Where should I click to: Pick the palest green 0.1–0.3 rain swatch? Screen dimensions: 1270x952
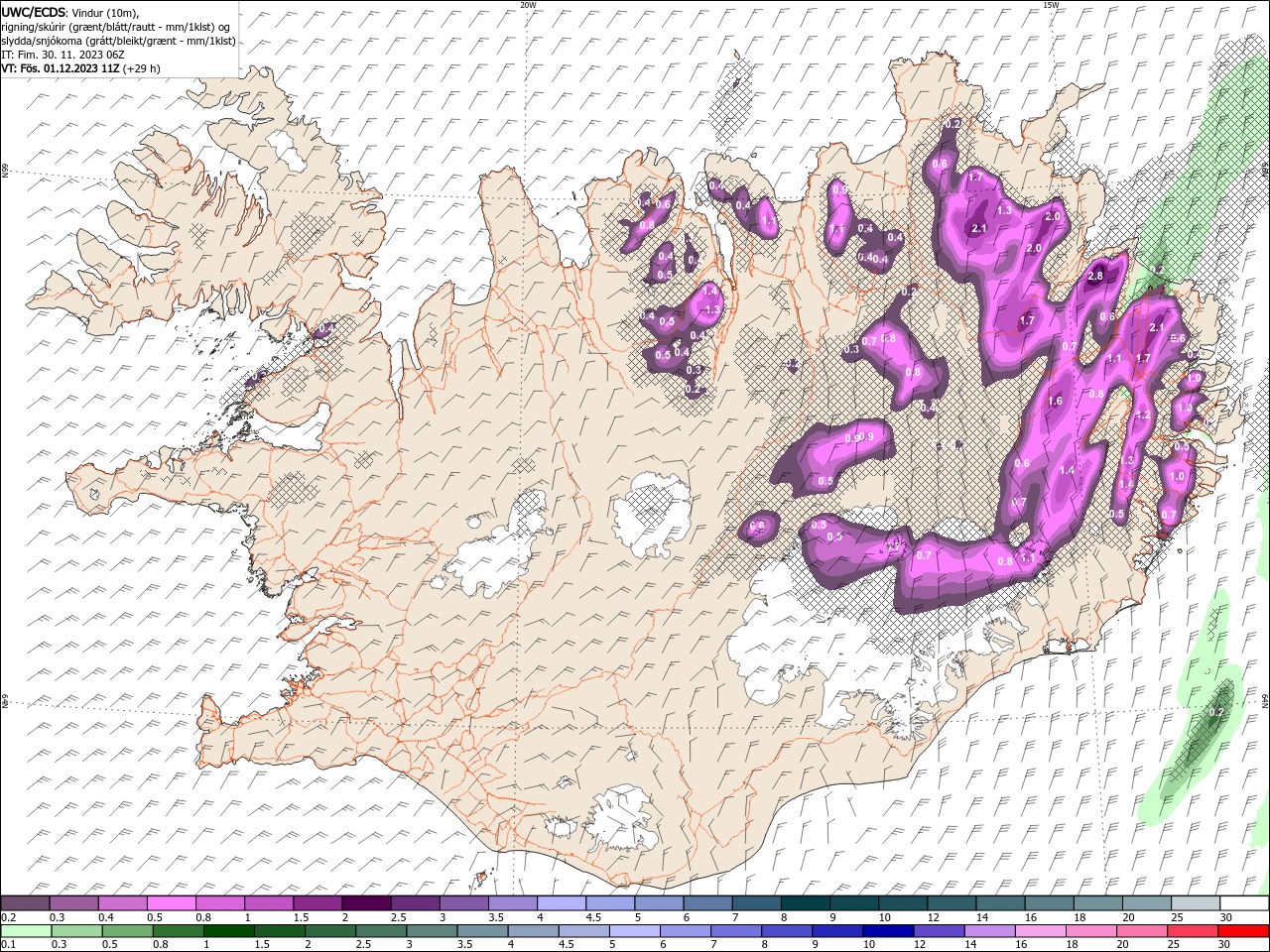tap(26, 931)
